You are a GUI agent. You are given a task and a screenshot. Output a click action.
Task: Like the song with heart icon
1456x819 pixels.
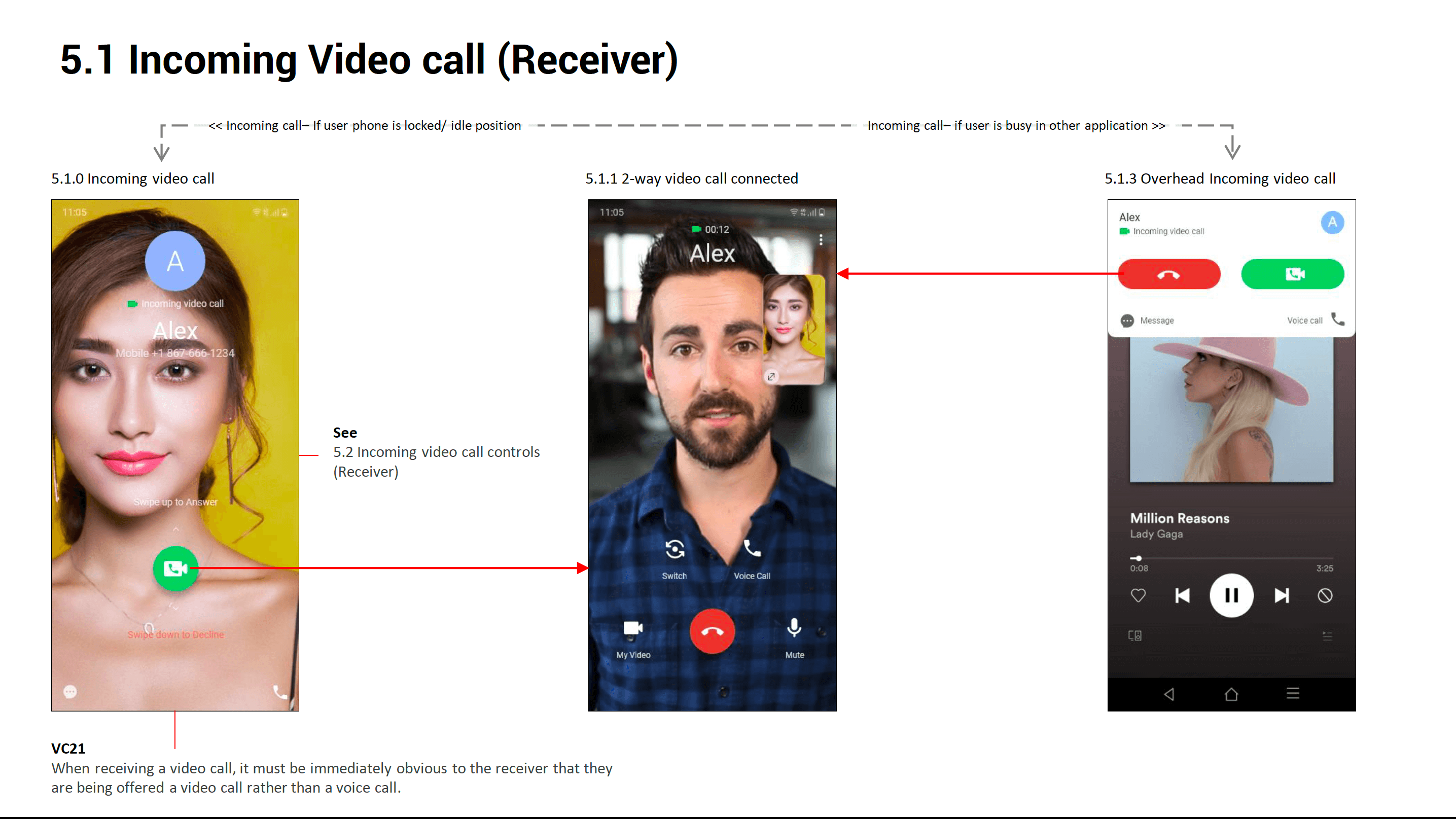(1138, 595)
